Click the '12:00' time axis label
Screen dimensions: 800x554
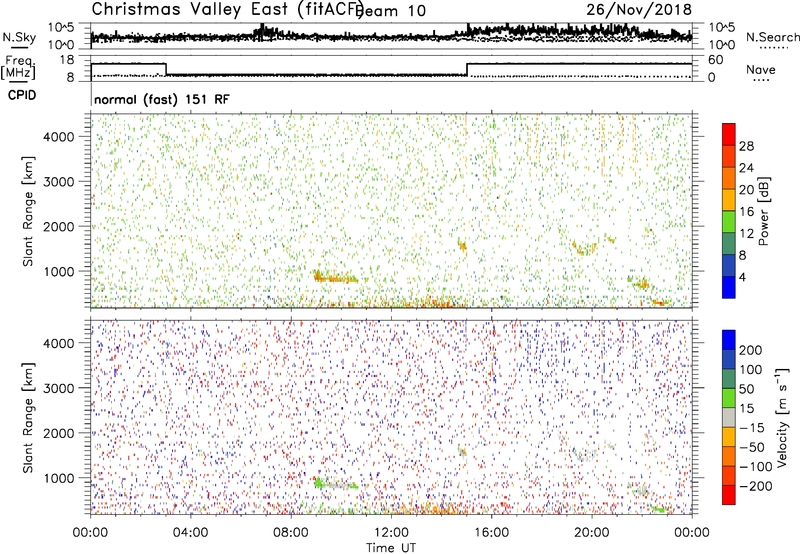coord(391,533)
